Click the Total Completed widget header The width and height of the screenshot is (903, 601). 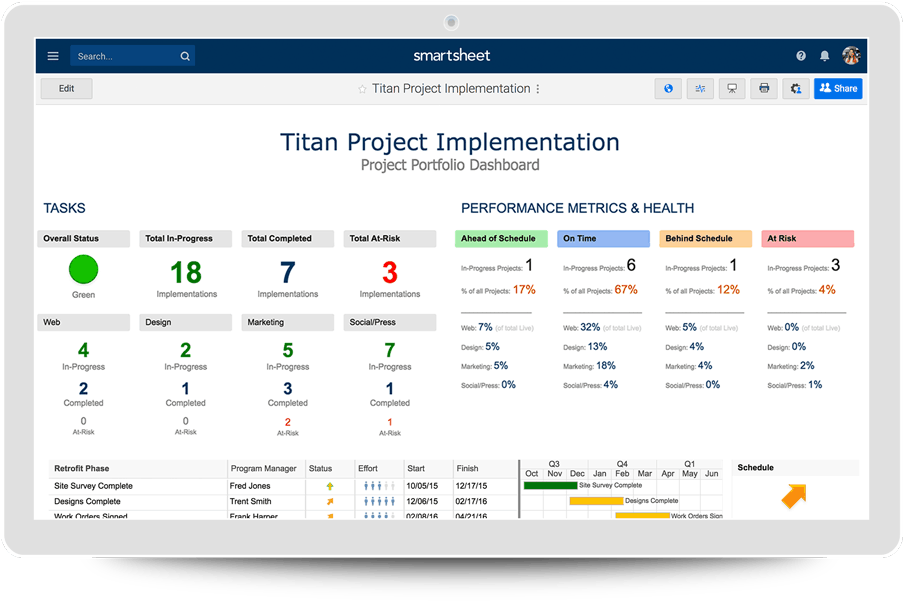point(287,239)
